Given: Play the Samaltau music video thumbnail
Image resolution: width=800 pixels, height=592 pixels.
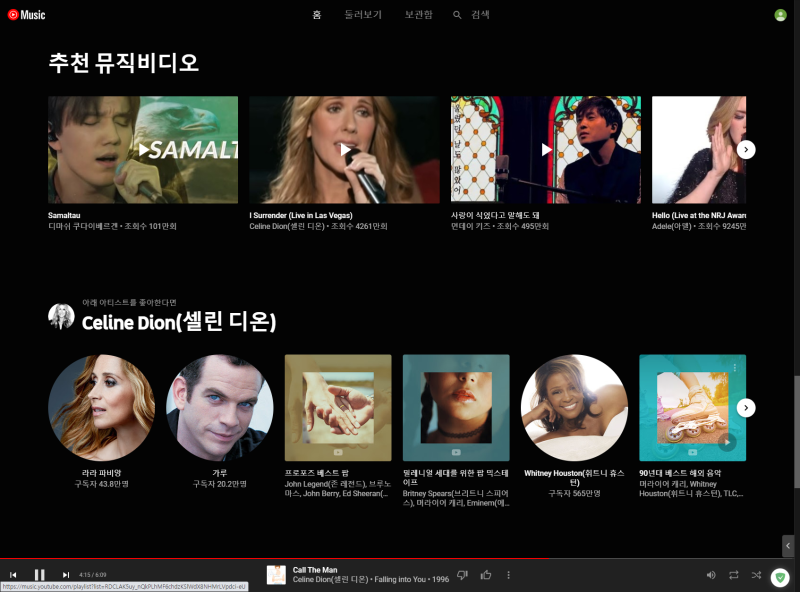Looking at the screenshot, I should [143, 150].
